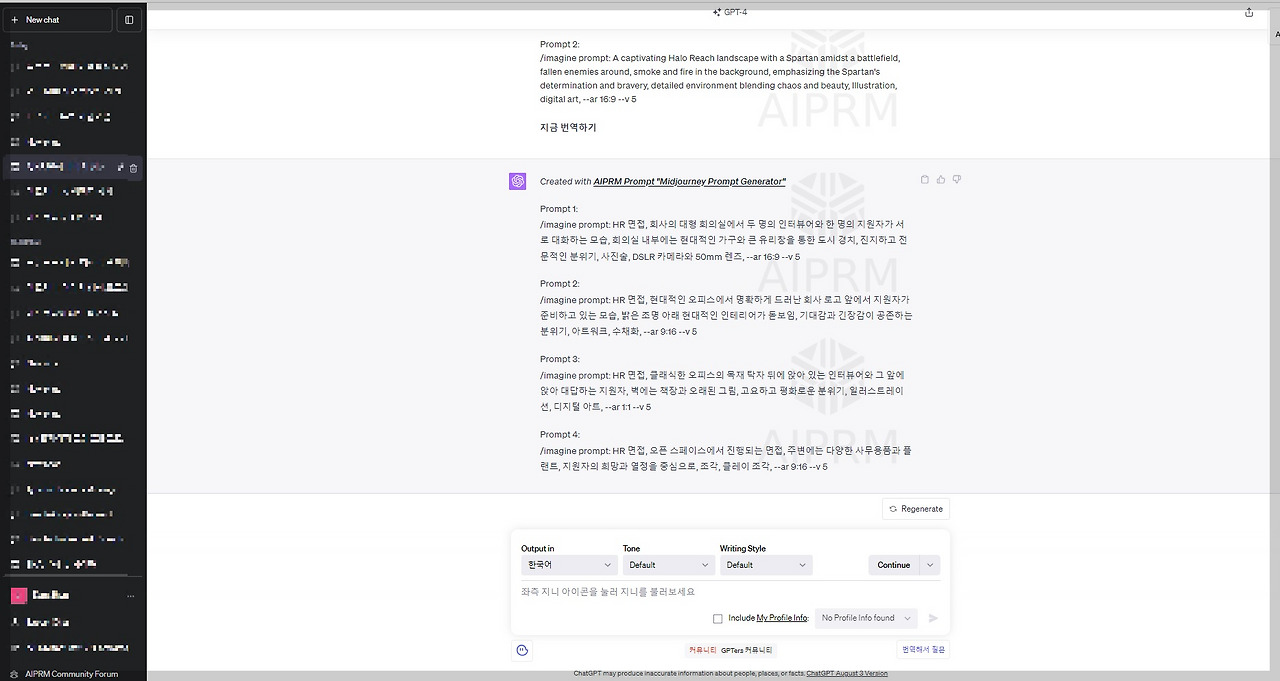Open the Writing Style dropdown

pos(766,565)
